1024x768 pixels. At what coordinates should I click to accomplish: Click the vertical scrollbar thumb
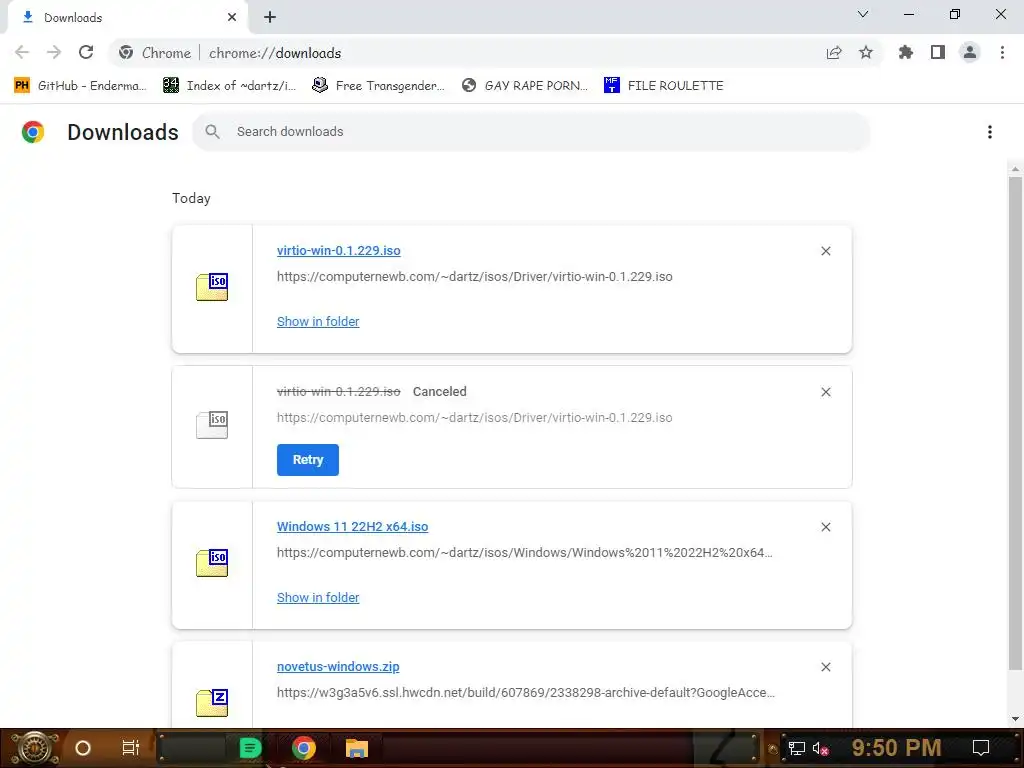coord(1015,423)
